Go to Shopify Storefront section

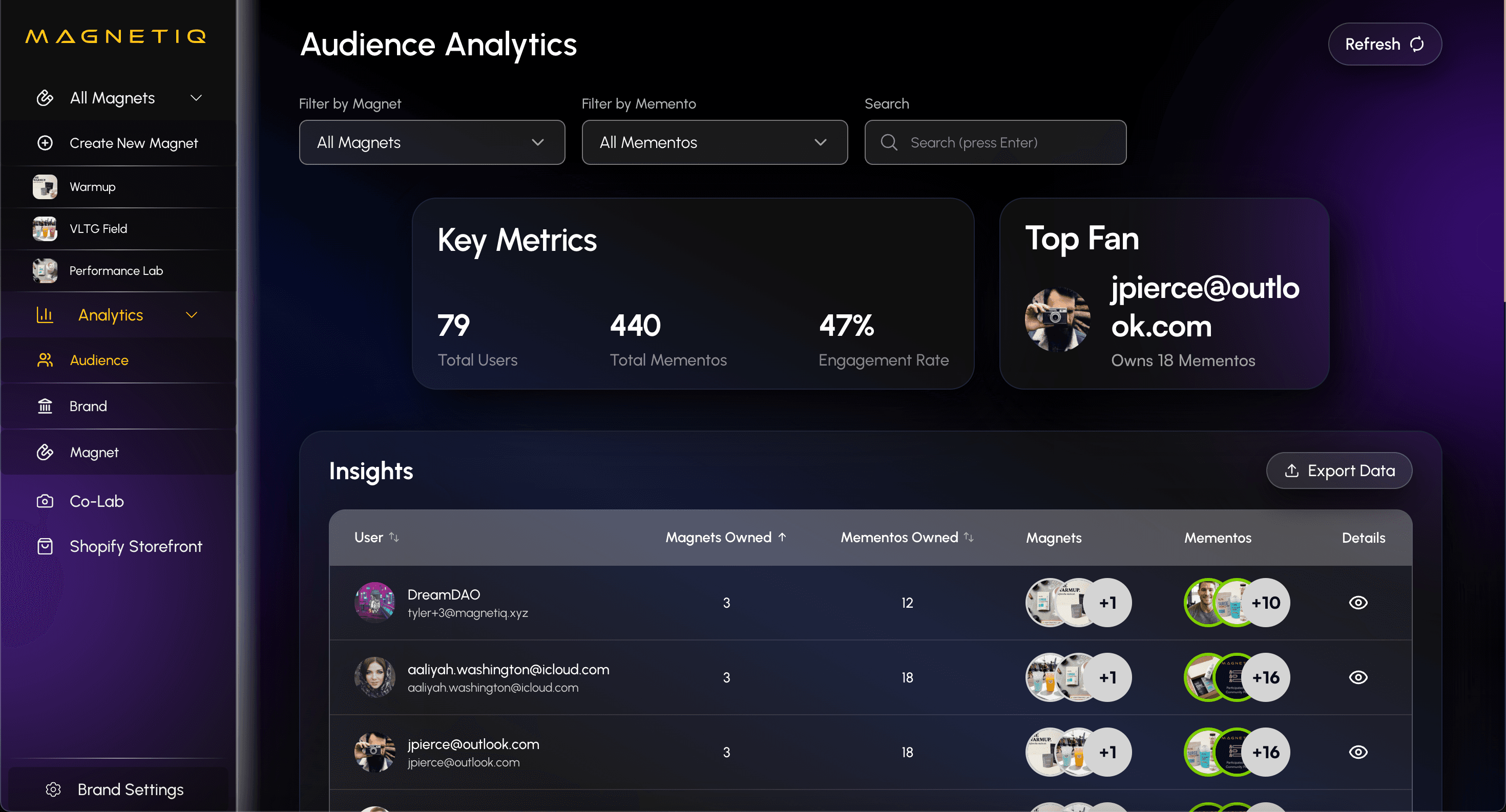[x=119, y=546]
